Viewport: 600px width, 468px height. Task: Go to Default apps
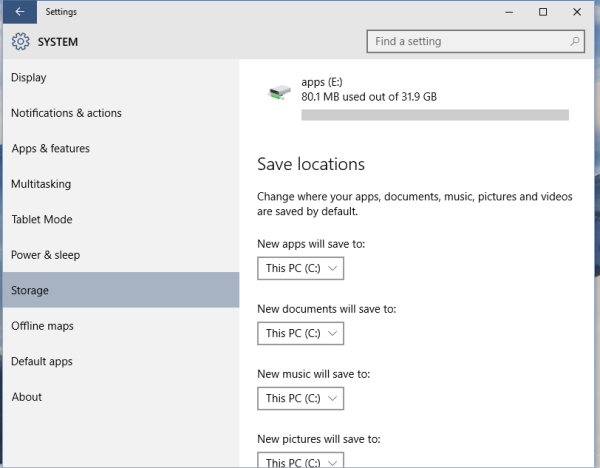pyautogui.click(x=121, y=361)
